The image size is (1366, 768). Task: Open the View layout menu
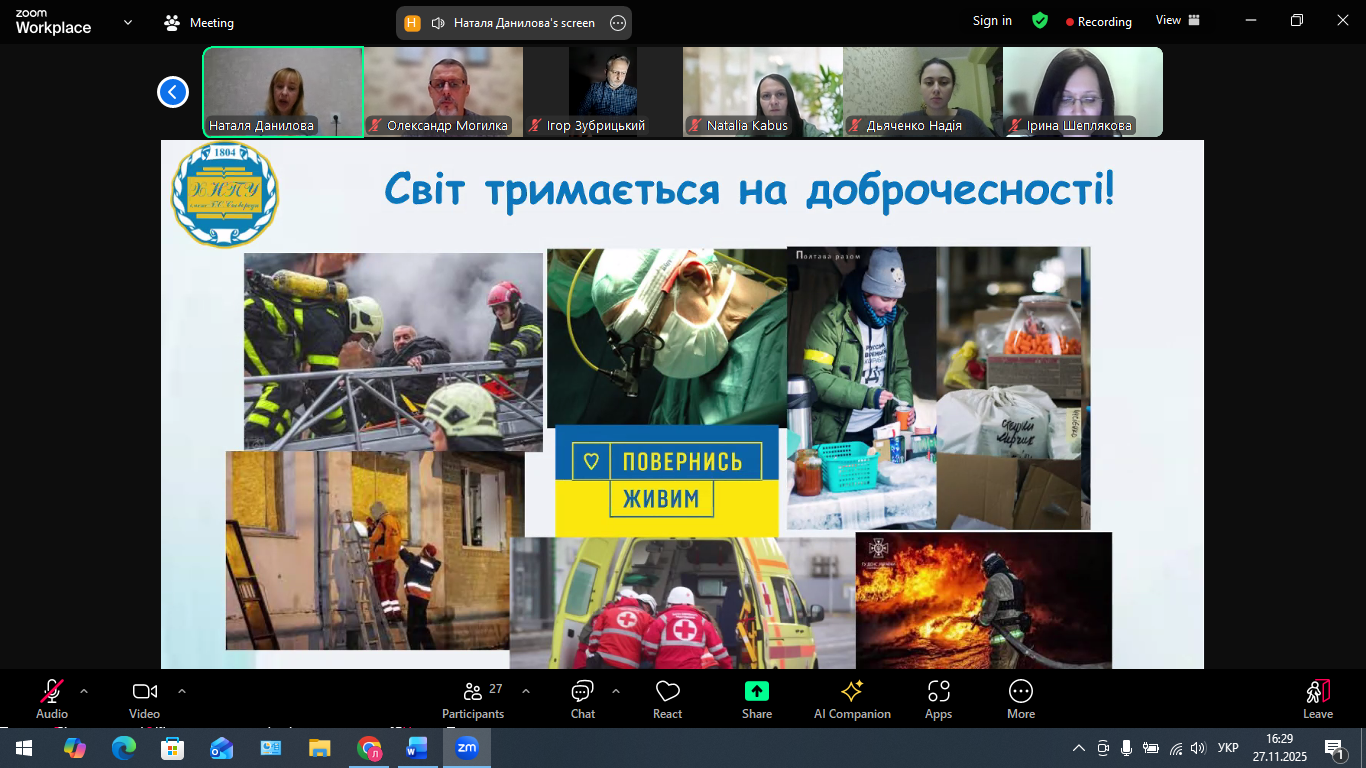coord(1177,21)
